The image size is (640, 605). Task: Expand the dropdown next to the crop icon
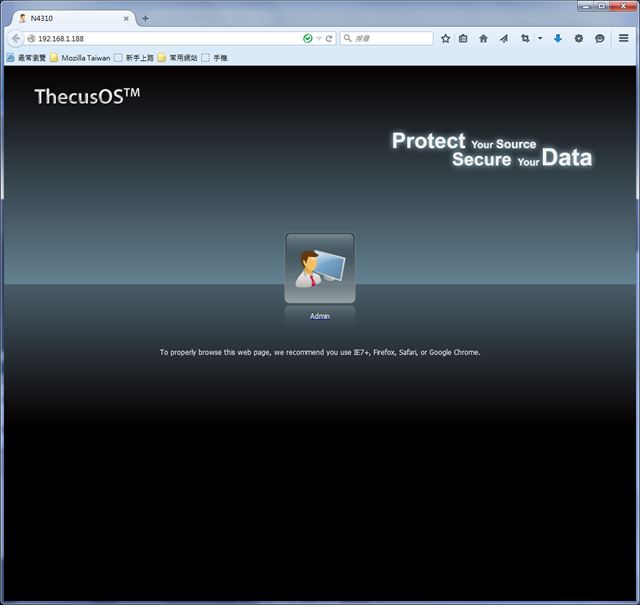tap(540, 38)
